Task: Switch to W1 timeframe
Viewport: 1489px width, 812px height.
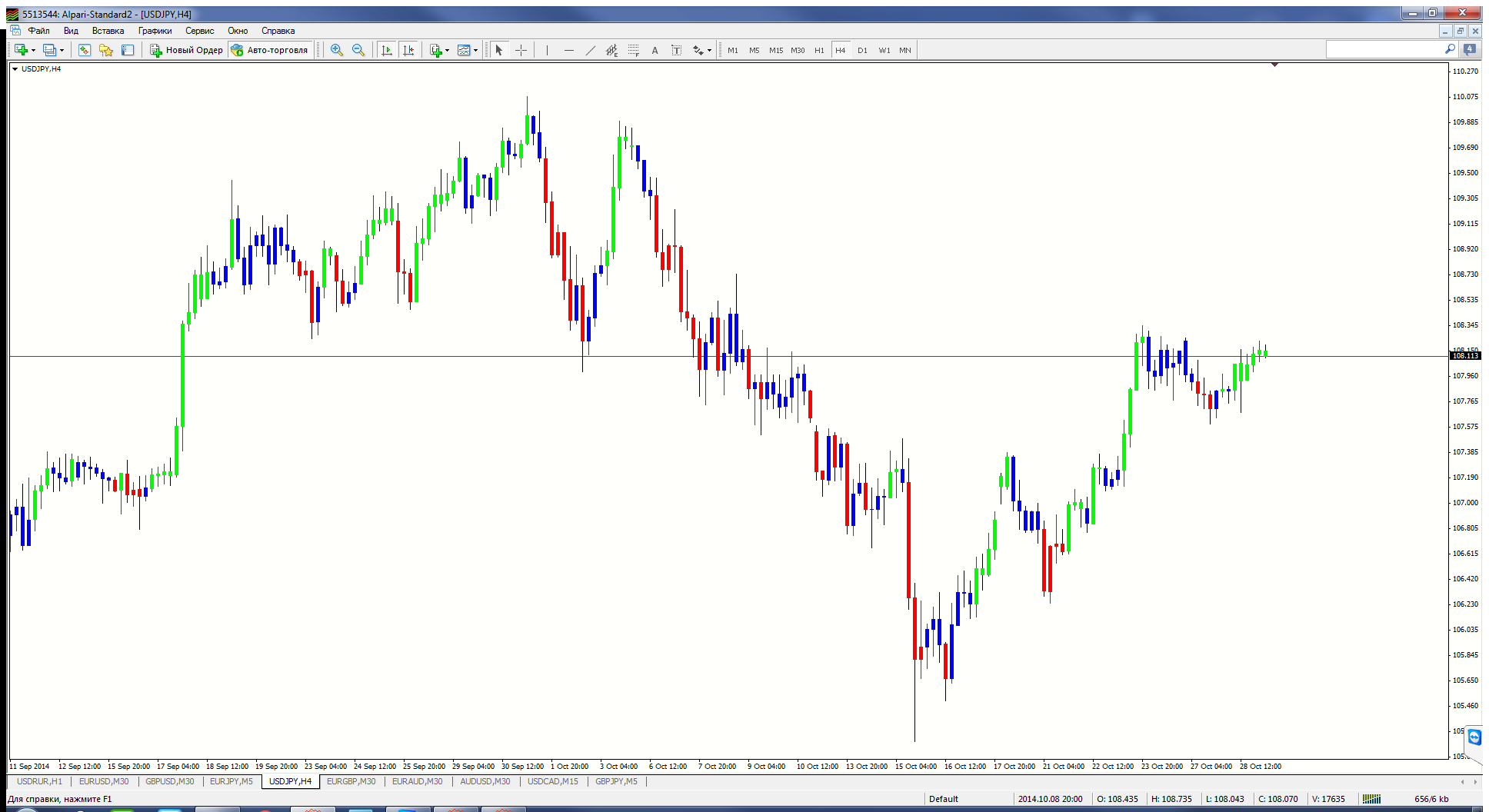Action: pyautogui.click(x=884, y=51)
